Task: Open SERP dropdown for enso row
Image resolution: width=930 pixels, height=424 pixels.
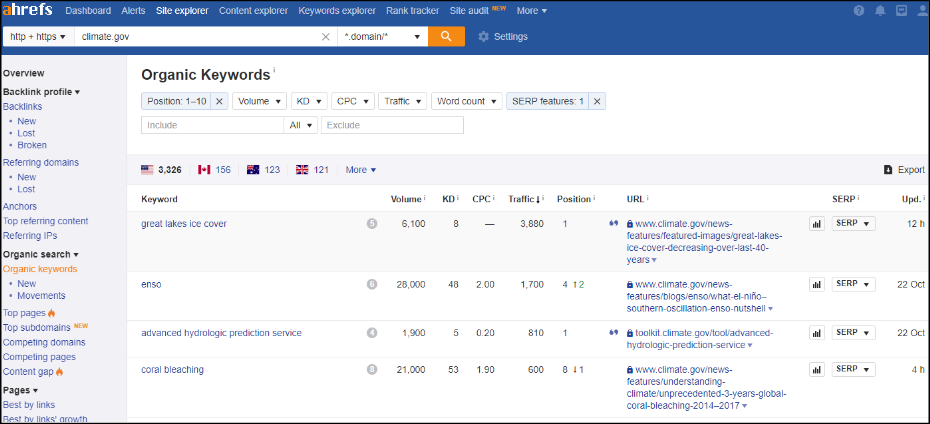Action: point(853,284)
